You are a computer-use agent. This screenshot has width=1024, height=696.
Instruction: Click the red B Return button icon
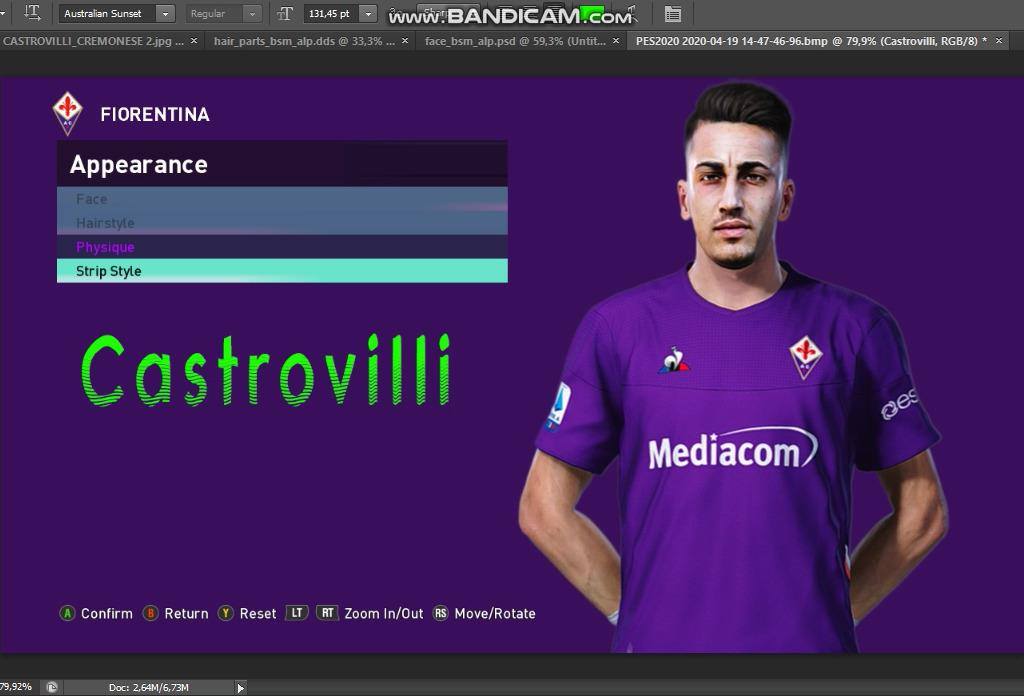[151, 613]
